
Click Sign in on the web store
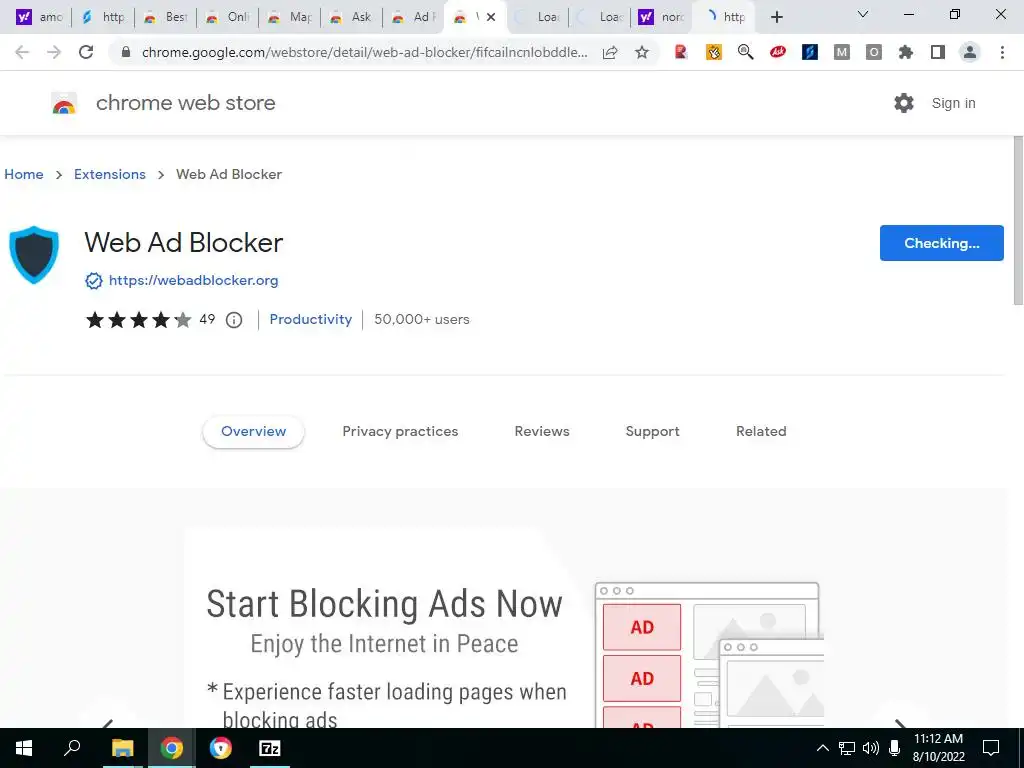click(x=953, y=103)
